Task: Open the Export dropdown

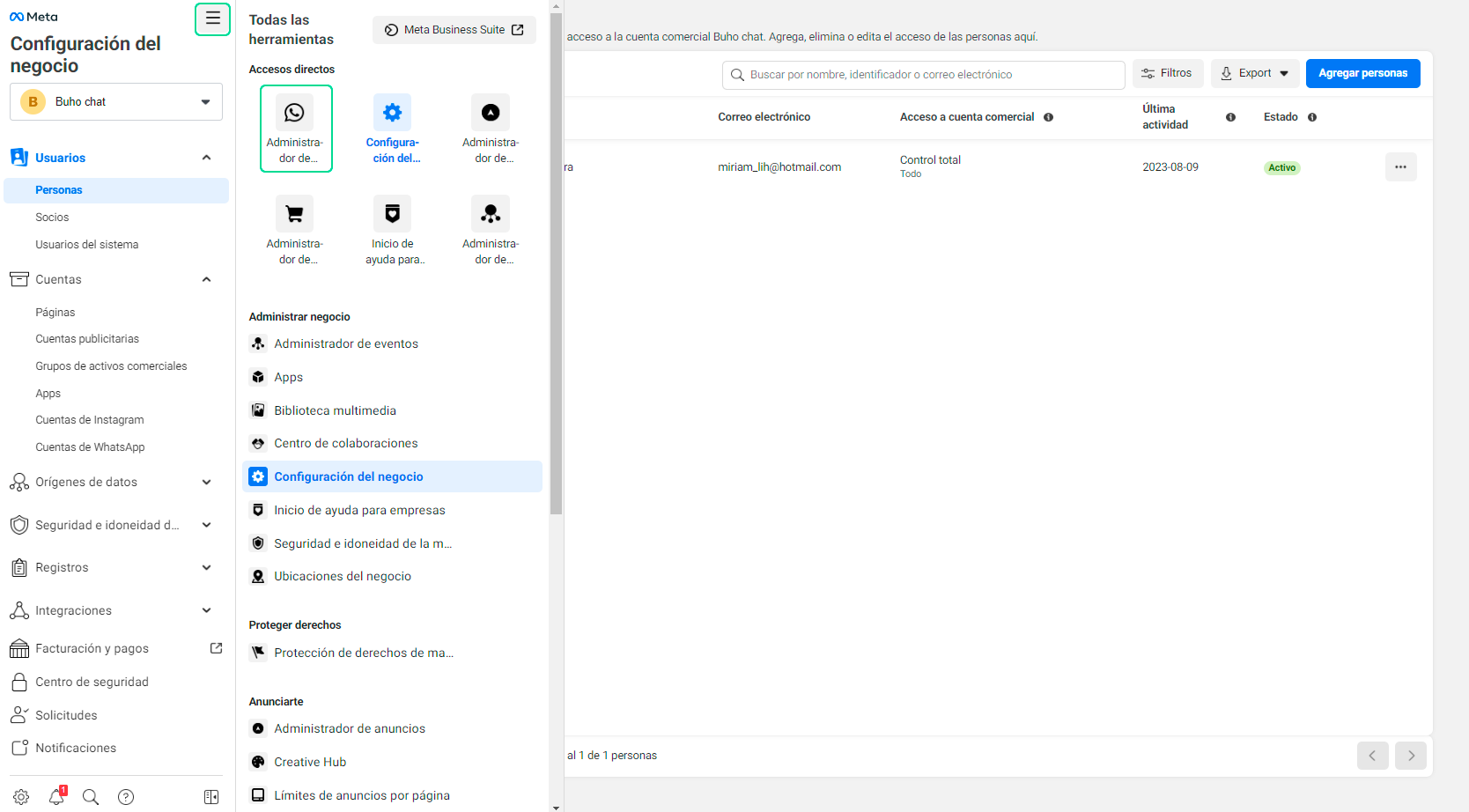Action: (1255, 74)
